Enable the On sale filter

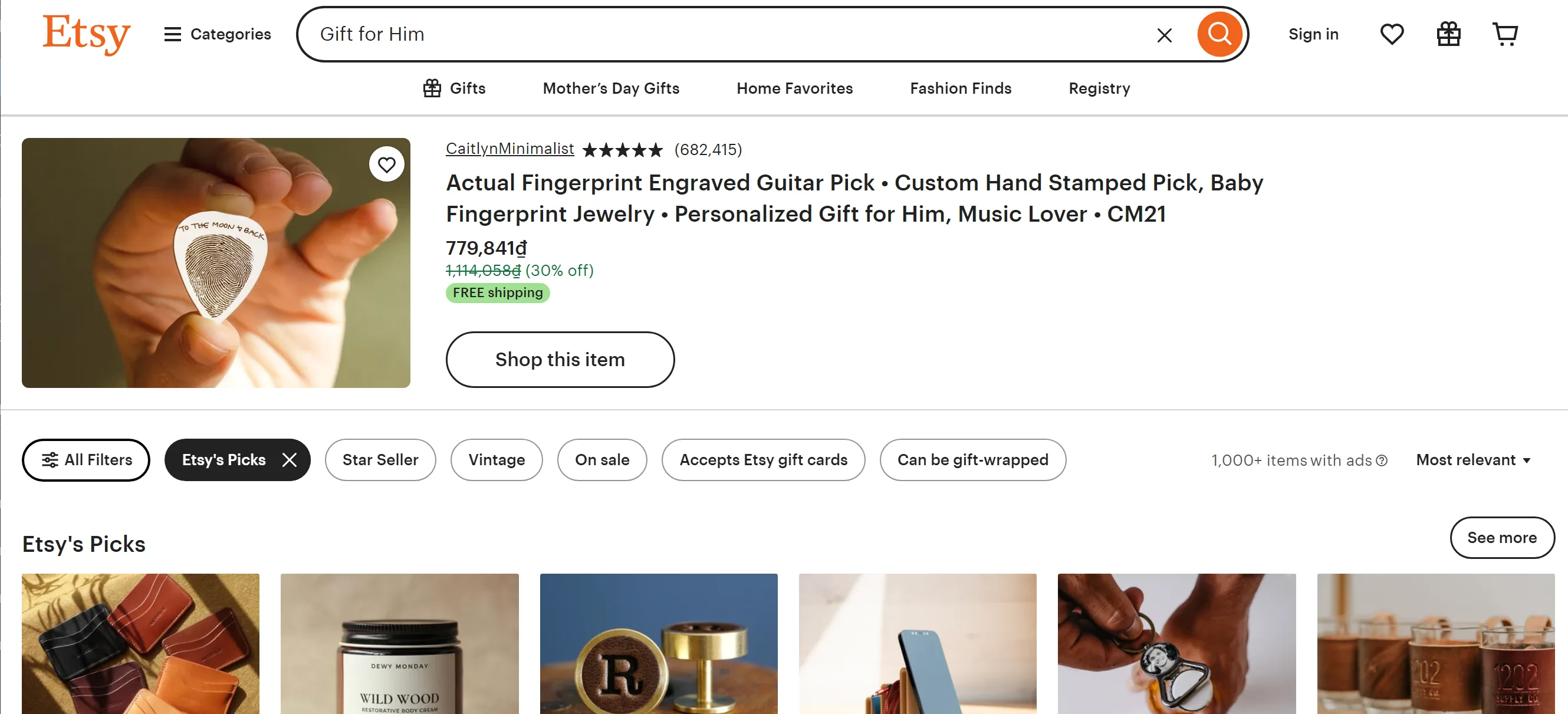point(601,460)
